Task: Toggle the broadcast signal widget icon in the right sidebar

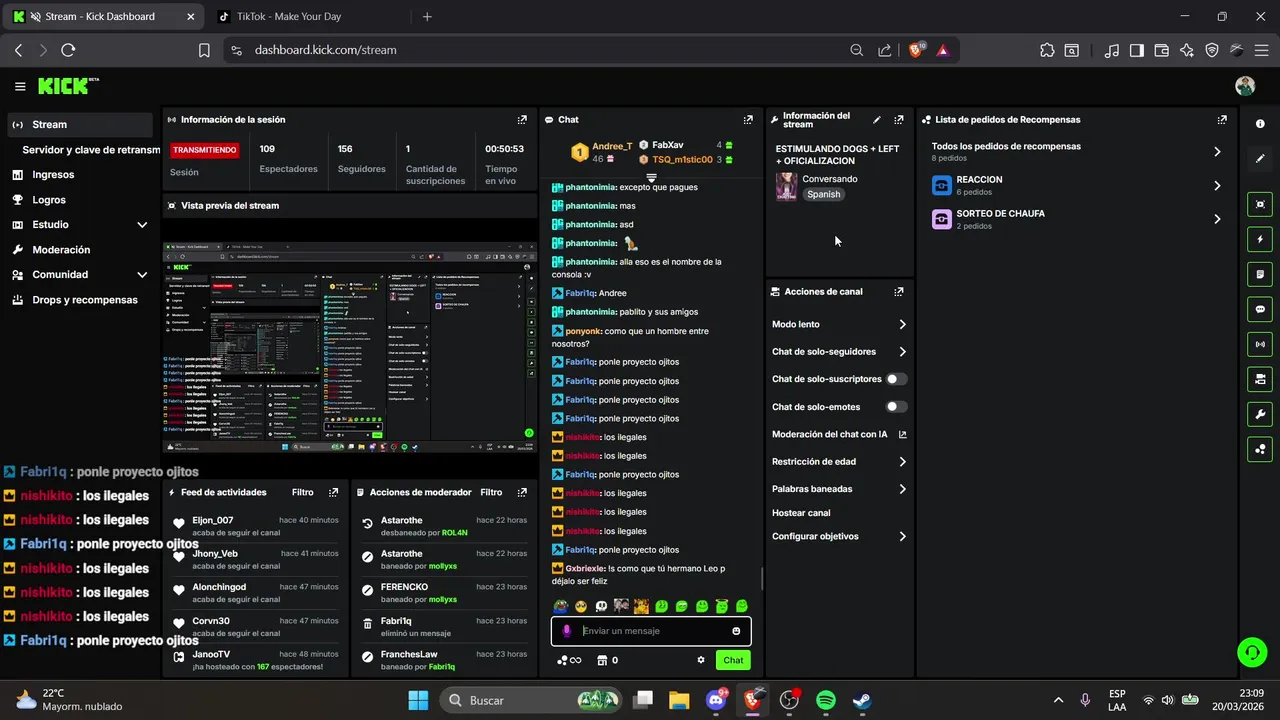Action: click(x=1260, y=344)
